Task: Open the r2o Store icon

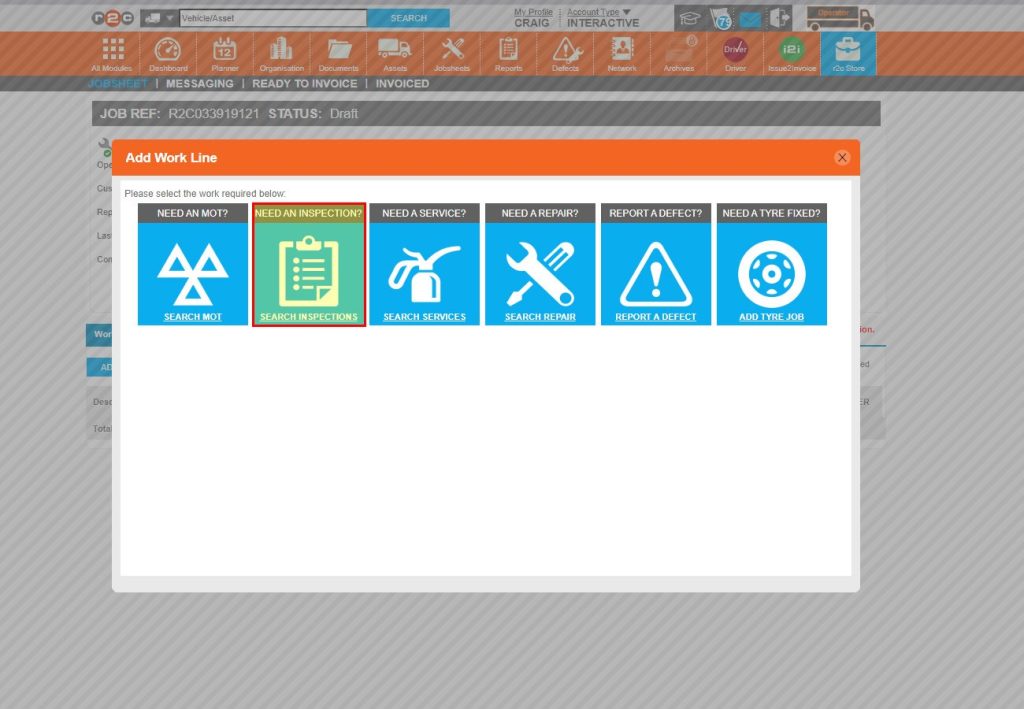Action: coord(848,52)
